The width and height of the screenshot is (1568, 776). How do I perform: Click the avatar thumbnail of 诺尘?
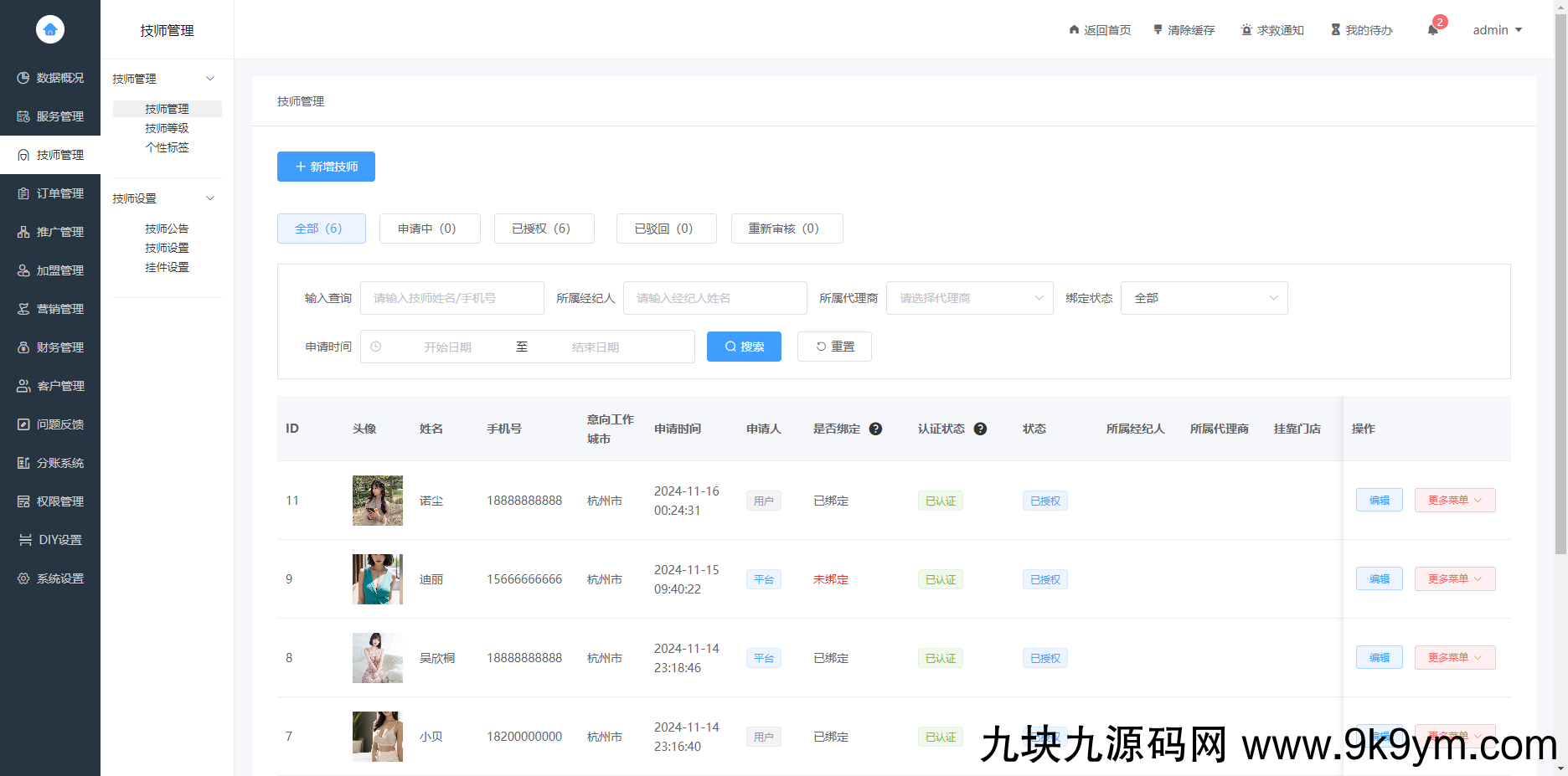(377, 500)
